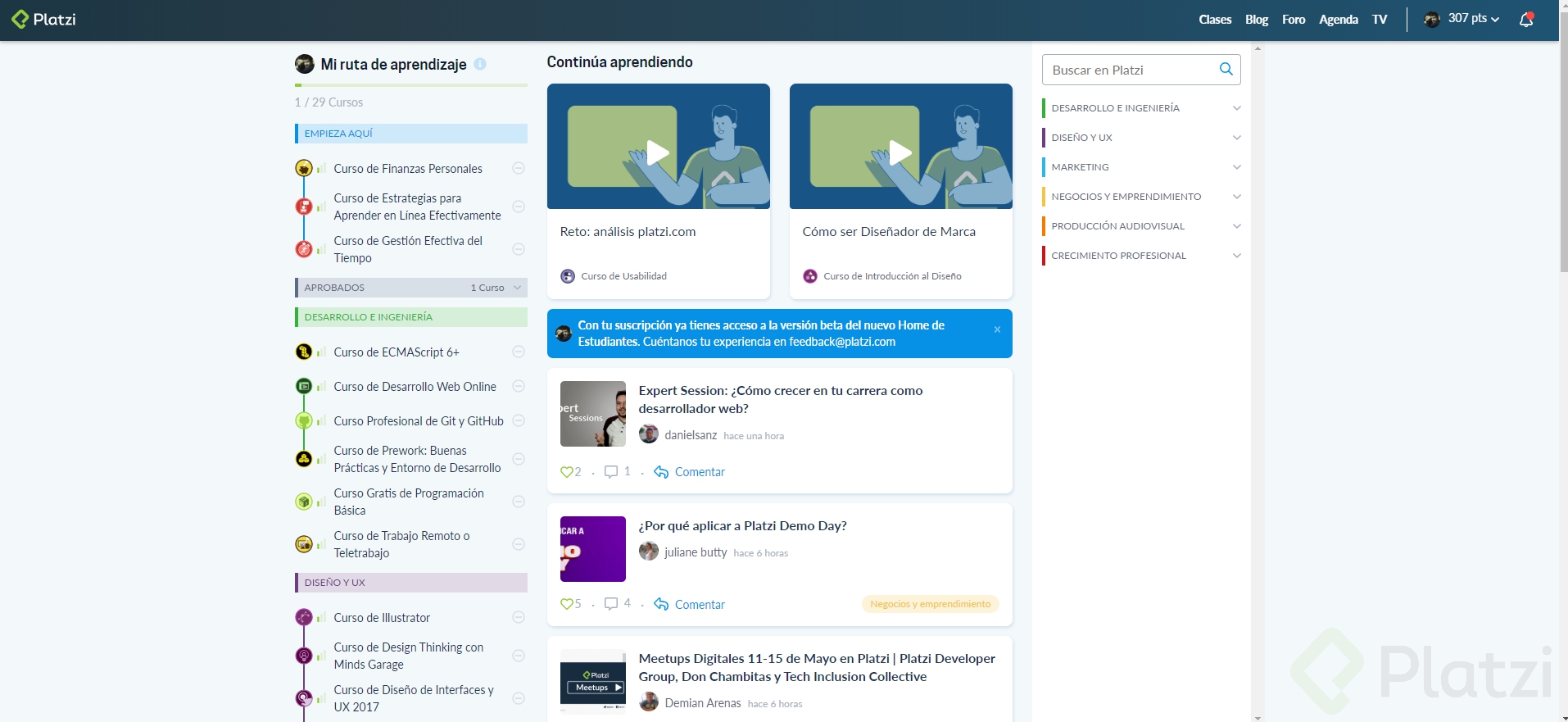This screenshot has width=1568, height=722.
Task: Open the Expert Sessions post thumbnail
Action: 593,414
